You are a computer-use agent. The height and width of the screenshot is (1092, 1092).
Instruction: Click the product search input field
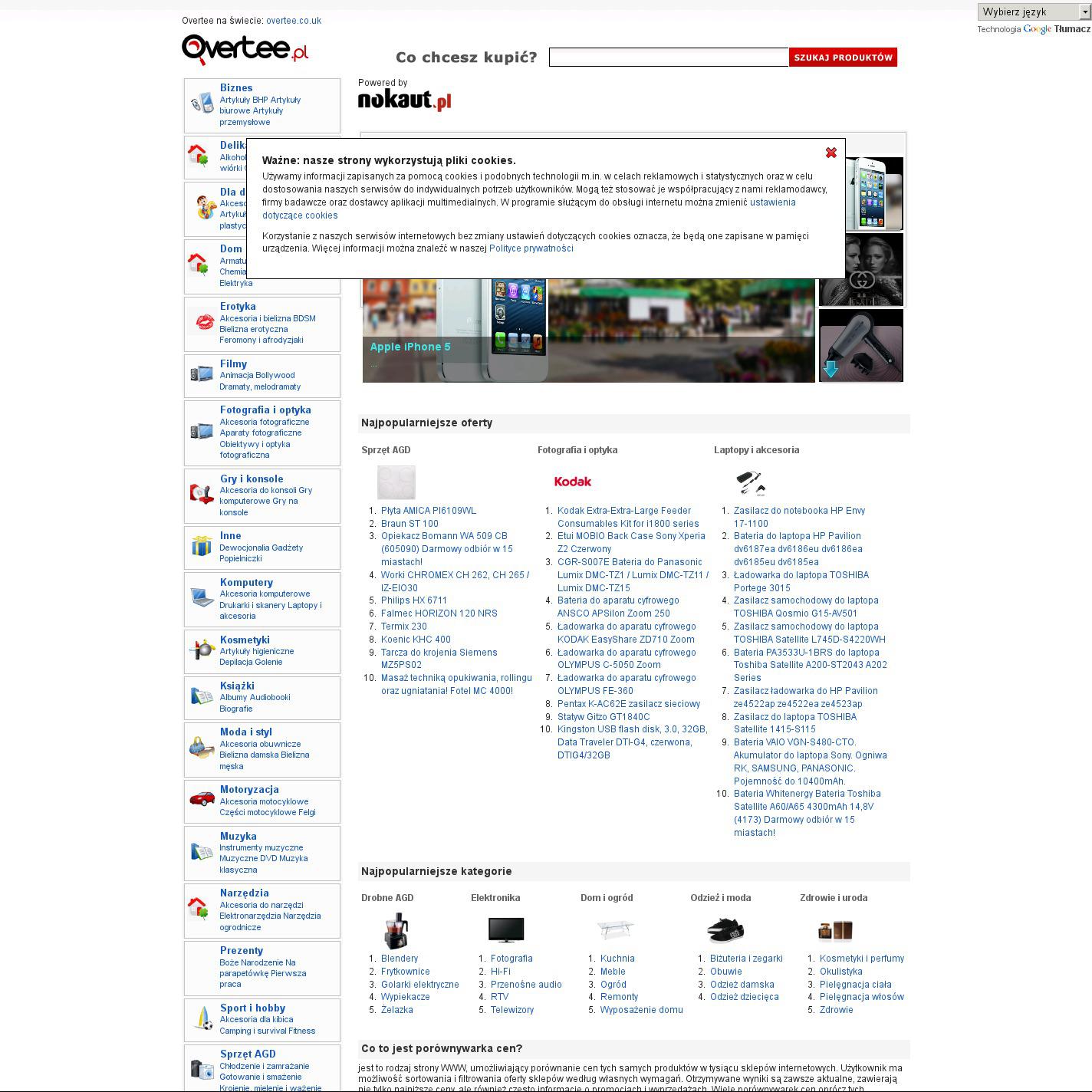[668, 58]
